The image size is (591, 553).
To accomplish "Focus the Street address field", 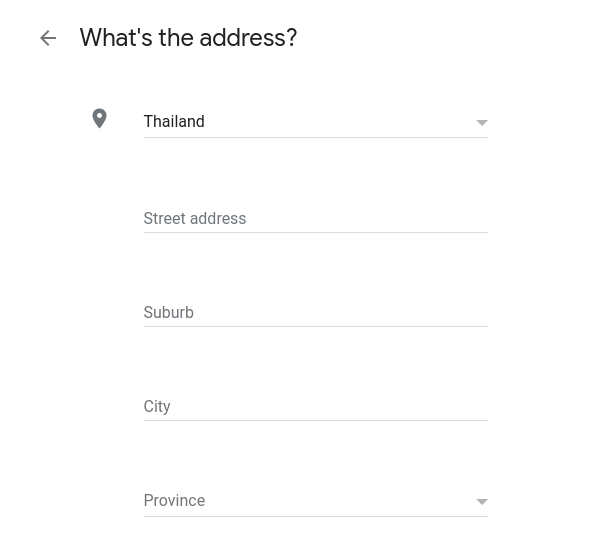I will 316,219.
